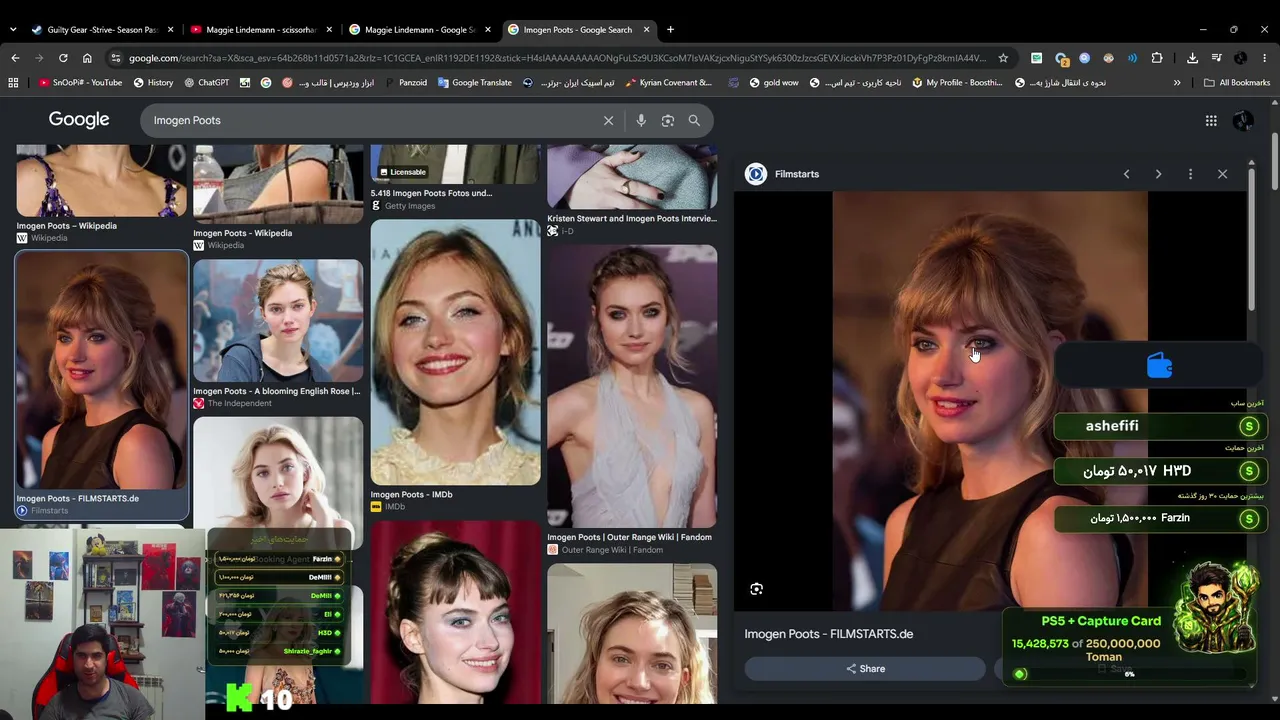The height and width of the screenshot is (720, 1280).
Task: Open the SnOoPi# - YouTube bookmark
Action: coord(80,83)
